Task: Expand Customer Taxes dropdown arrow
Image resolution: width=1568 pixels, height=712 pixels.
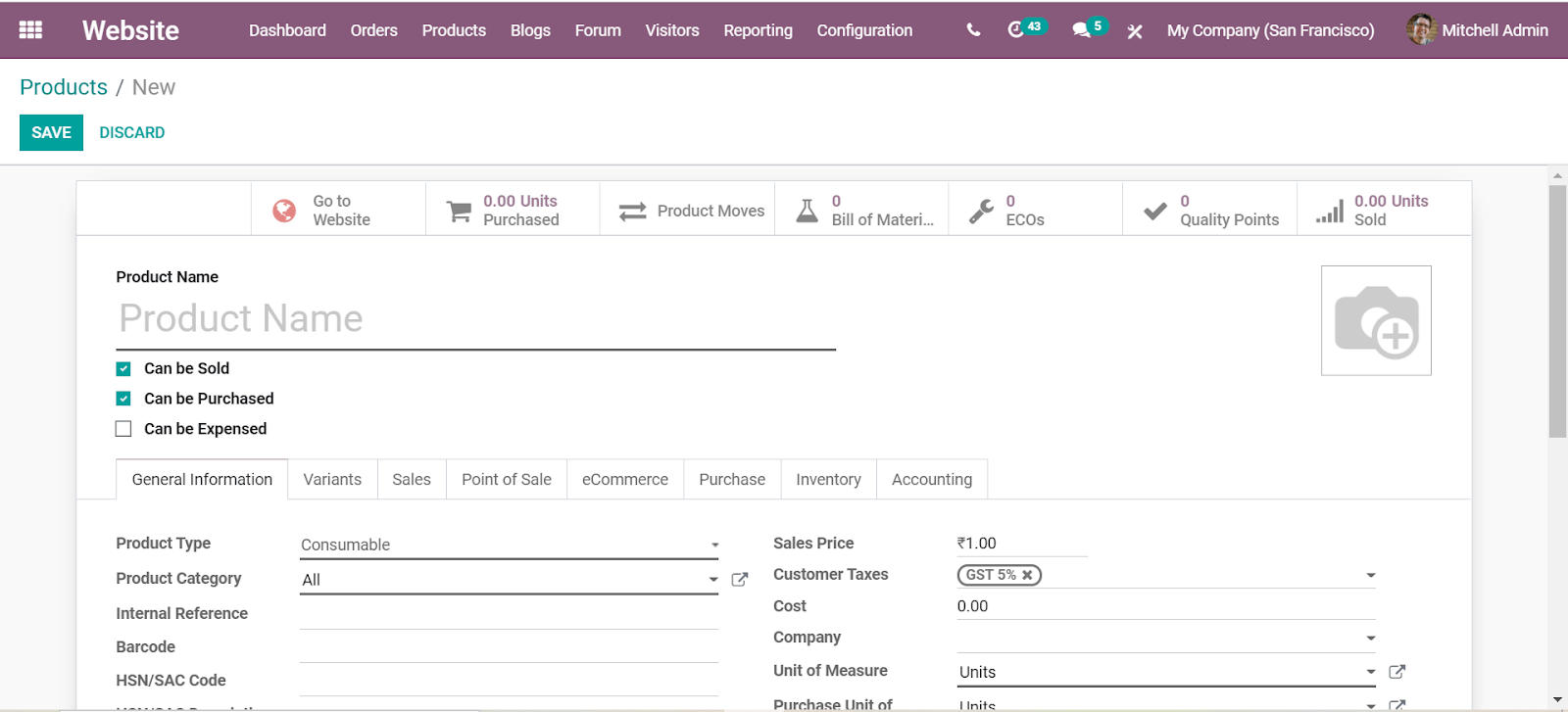Action: 1371,575
